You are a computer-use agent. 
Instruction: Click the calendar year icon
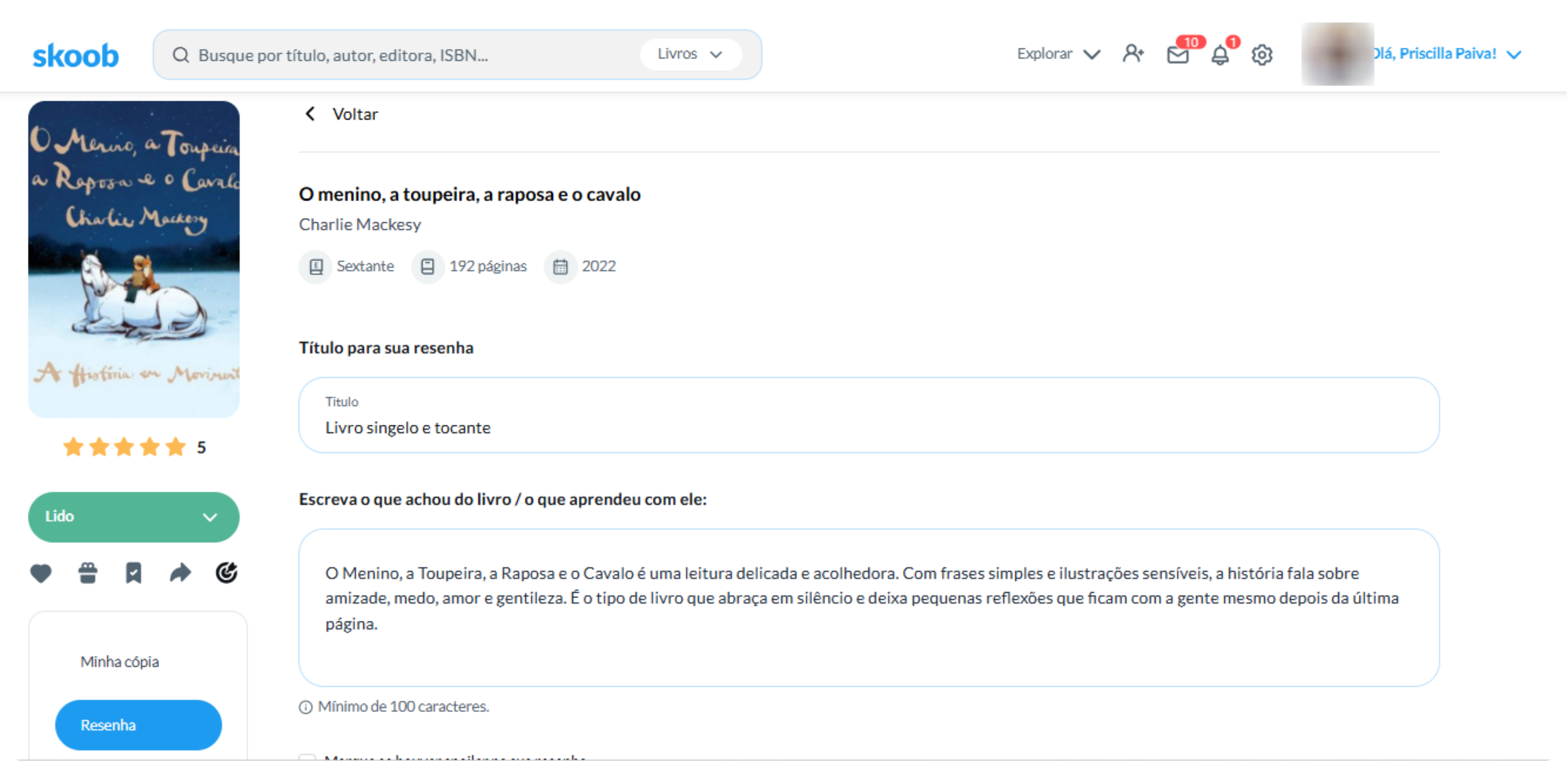tap(560, 267)
